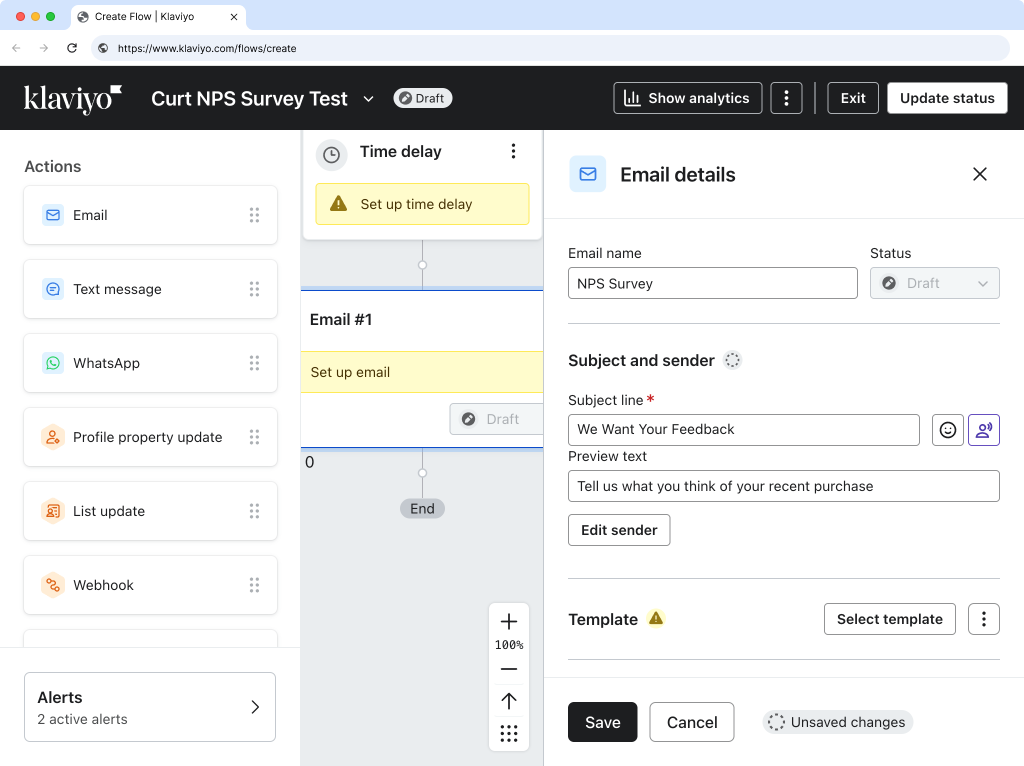Open the three-dot menu on the Time delay card
The image size is (1024, 766).
click(x=513, y=151)
